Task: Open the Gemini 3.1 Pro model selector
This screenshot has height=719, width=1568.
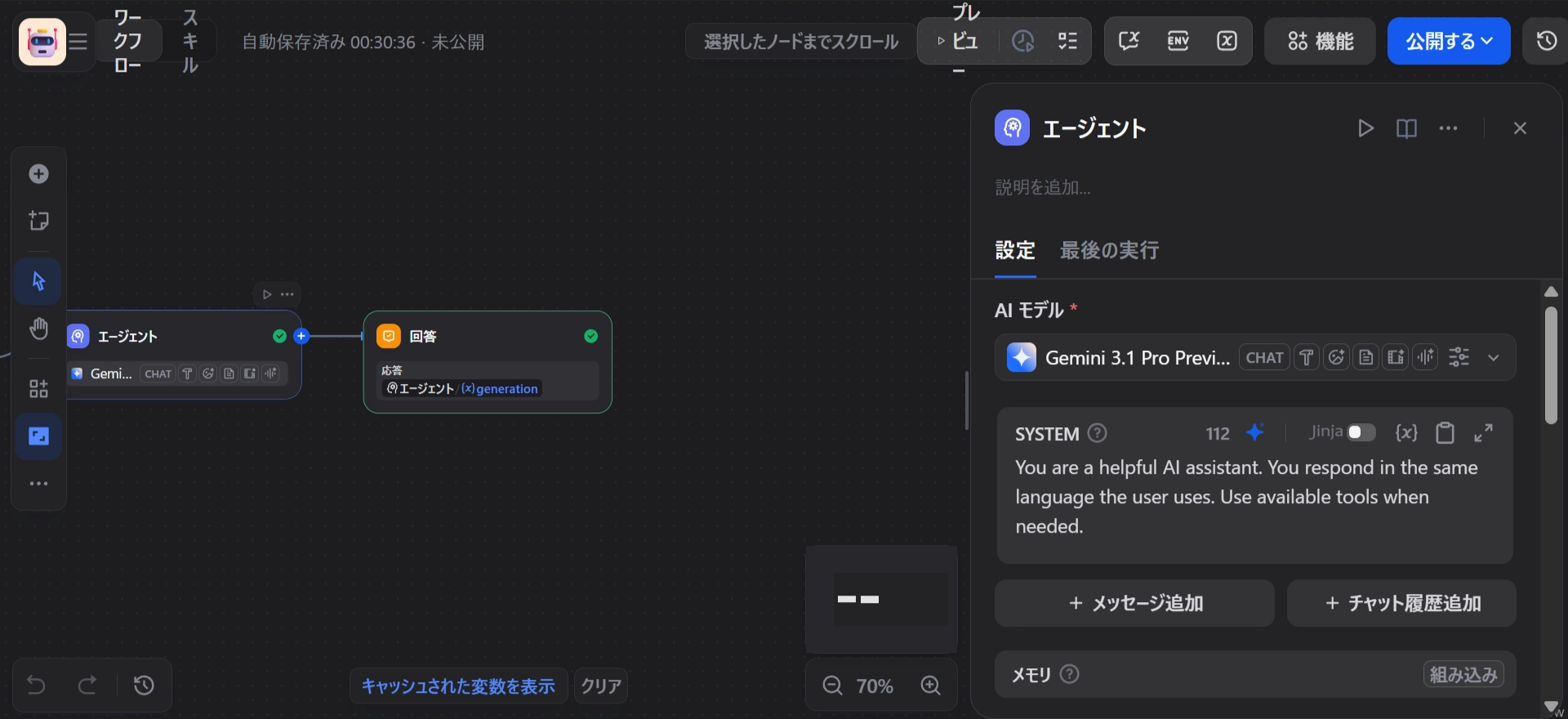Action: pos(1255,357)
